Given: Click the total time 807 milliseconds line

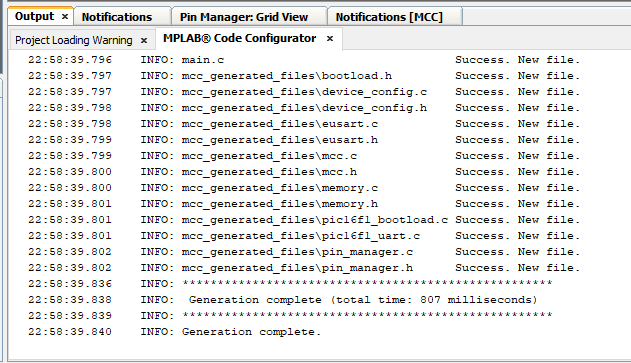Looking at the screenshot, I should [x=283, y=300].
